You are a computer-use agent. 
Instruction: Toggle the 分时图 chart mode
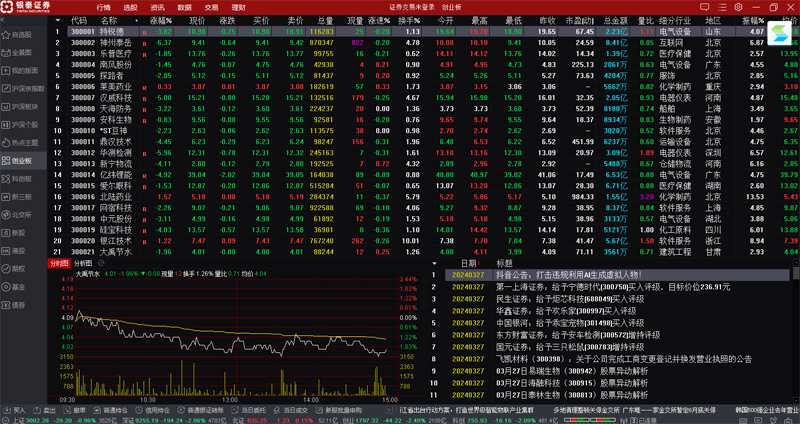point(59,263)
